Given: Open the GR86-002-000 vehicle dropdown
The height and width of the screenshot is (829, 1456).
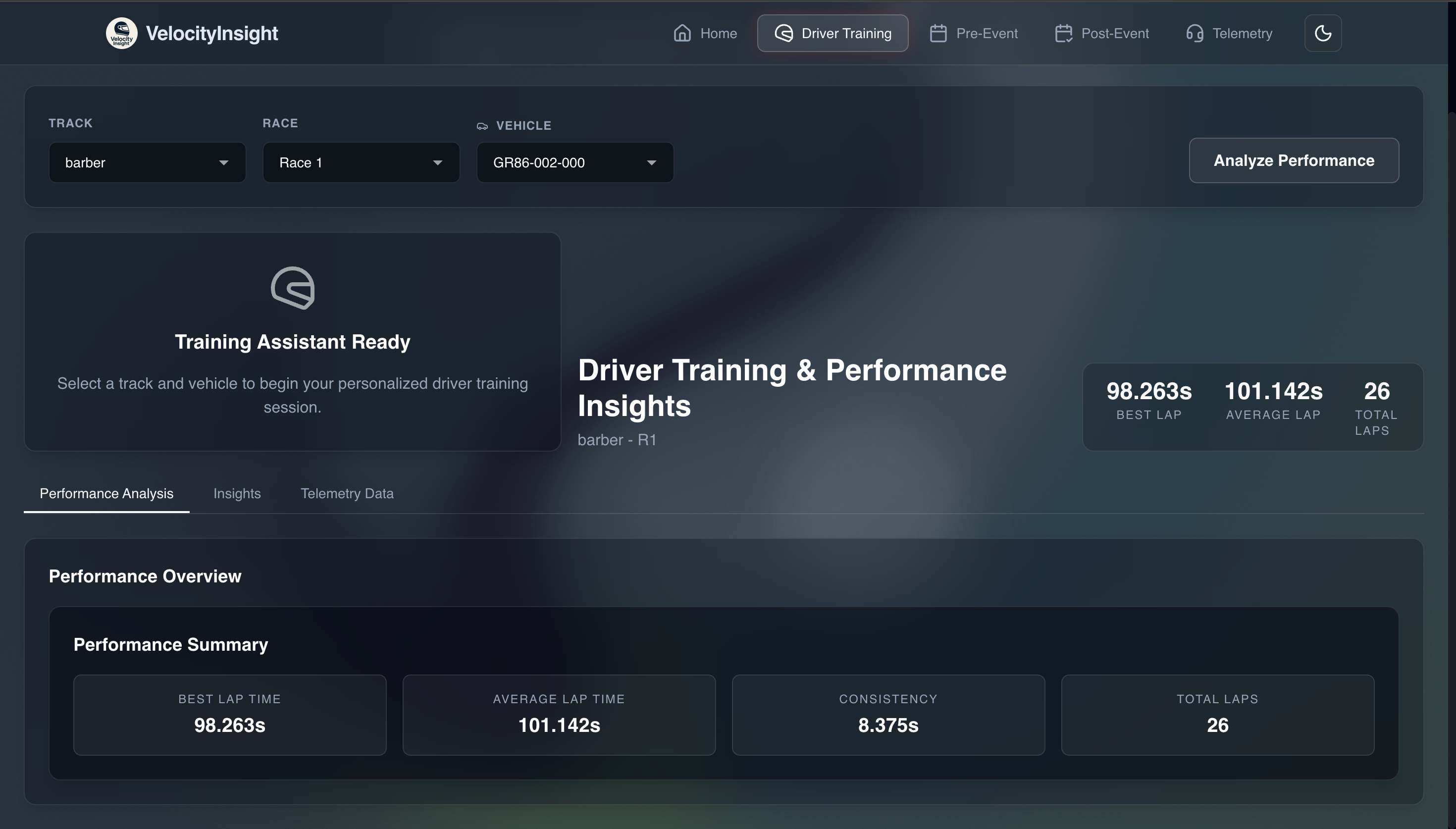Looking at the screenshot, I should click(x=575, y=163).
